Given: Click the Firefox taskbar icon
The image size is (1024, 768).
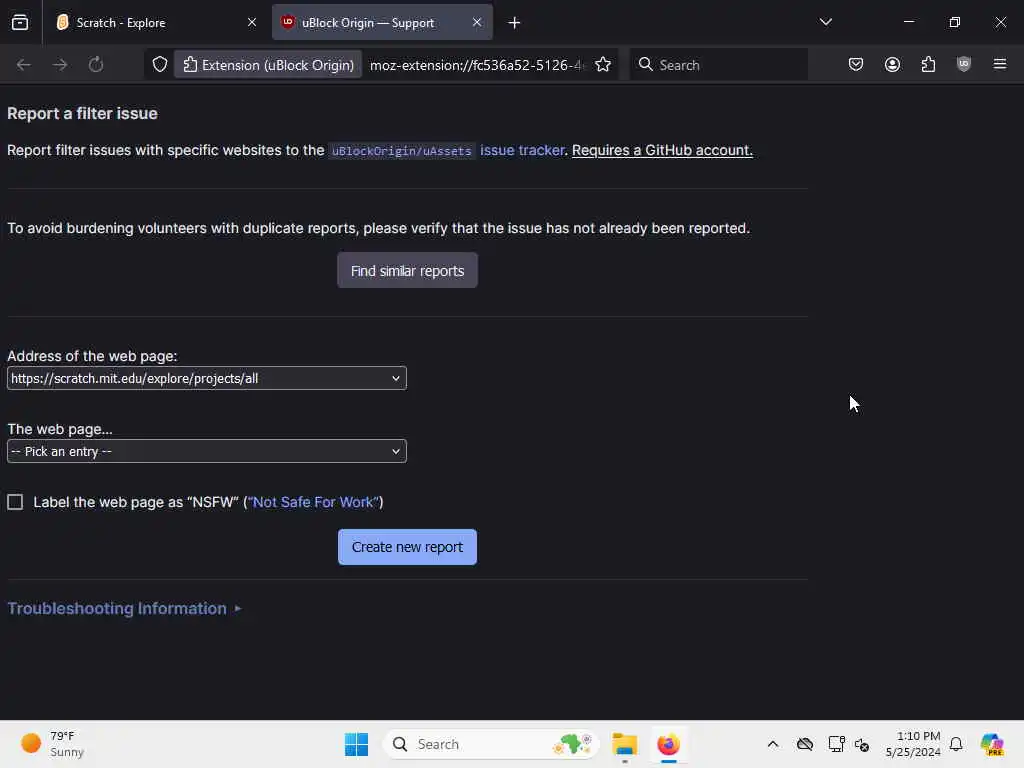Looking at the screenshot, I should tap(669, 744).
